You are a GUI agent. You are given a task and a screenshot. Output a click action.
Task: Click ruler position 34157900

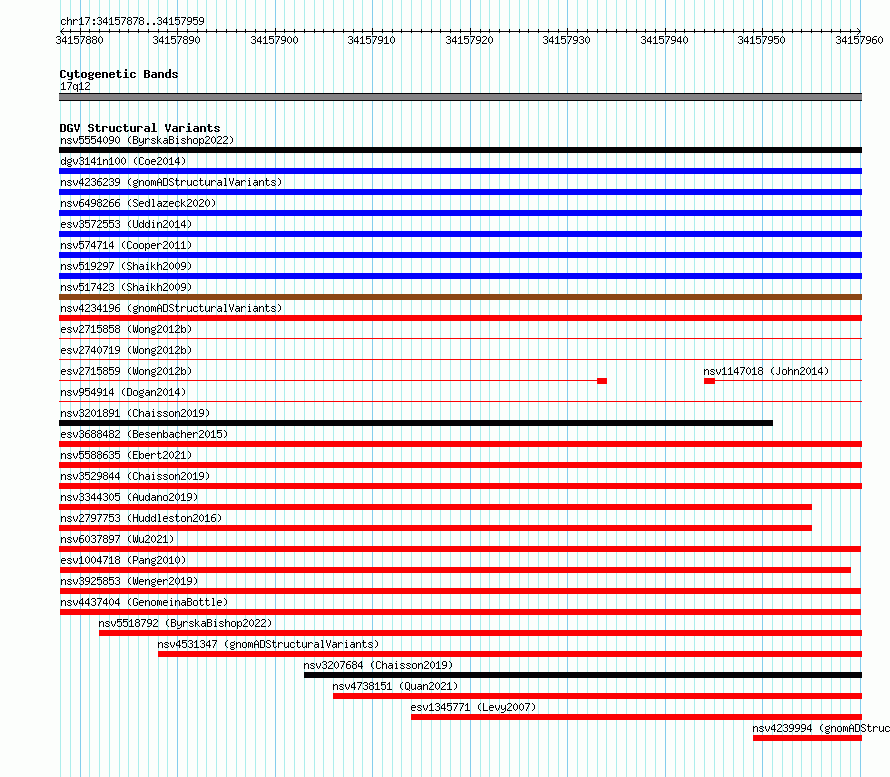(274, 40)
